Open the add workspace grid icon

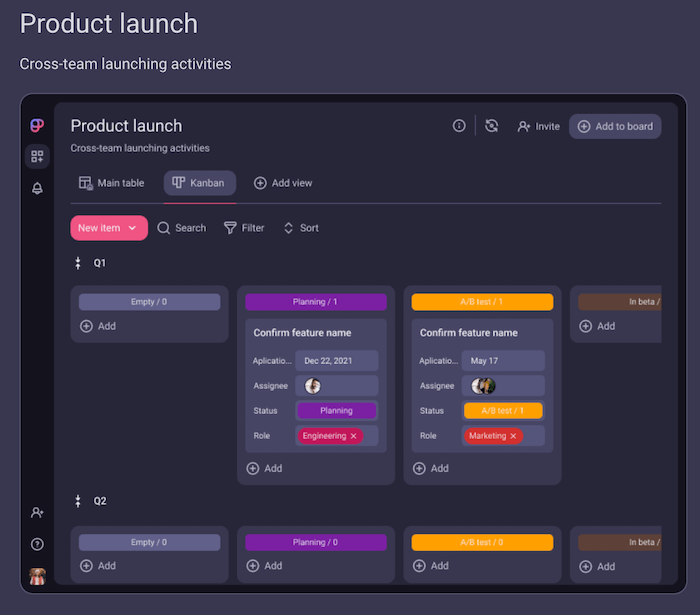pyautogui.click(x=37, y=156)
